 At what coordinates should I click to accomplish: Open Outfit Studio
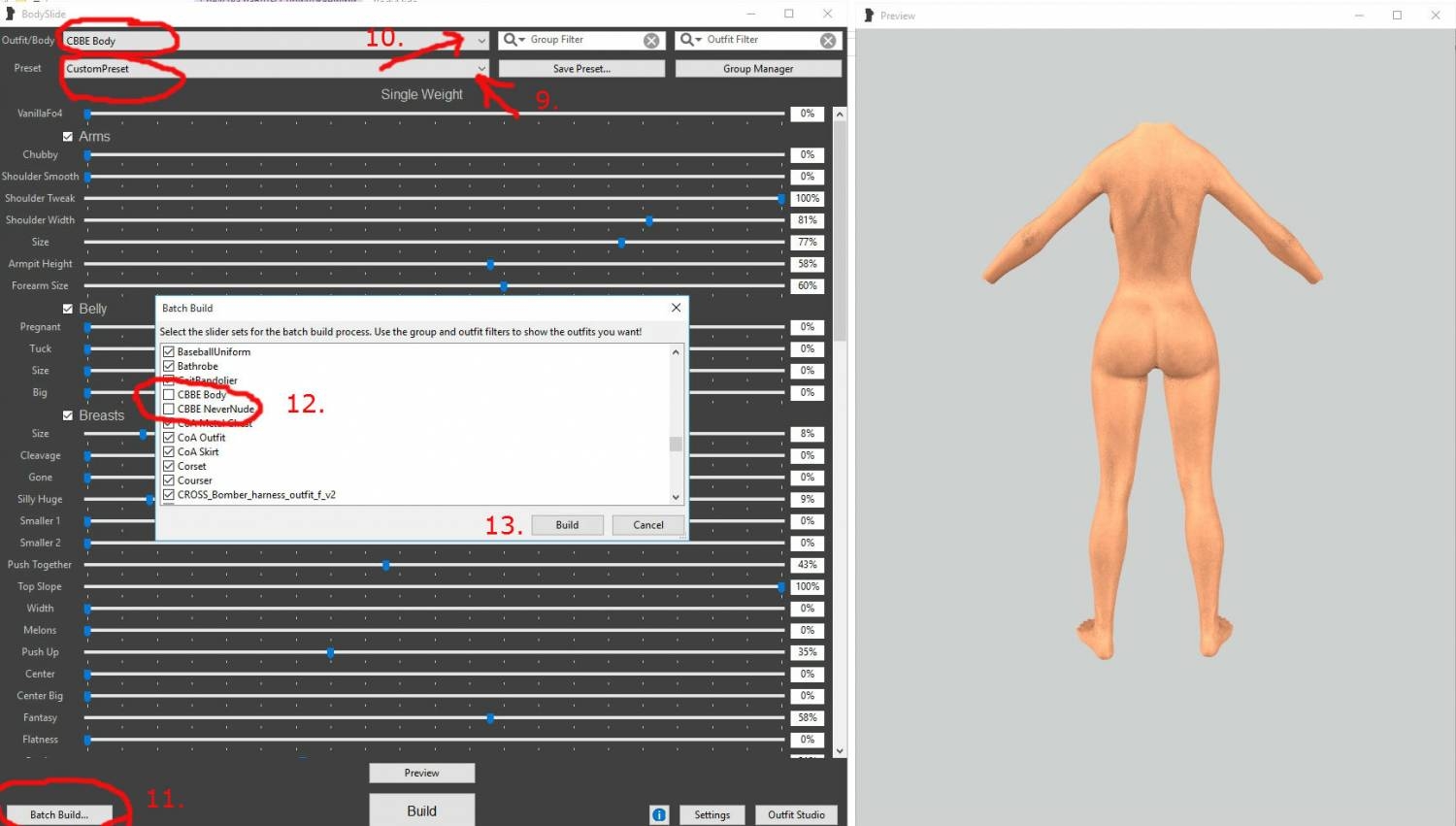796,814
